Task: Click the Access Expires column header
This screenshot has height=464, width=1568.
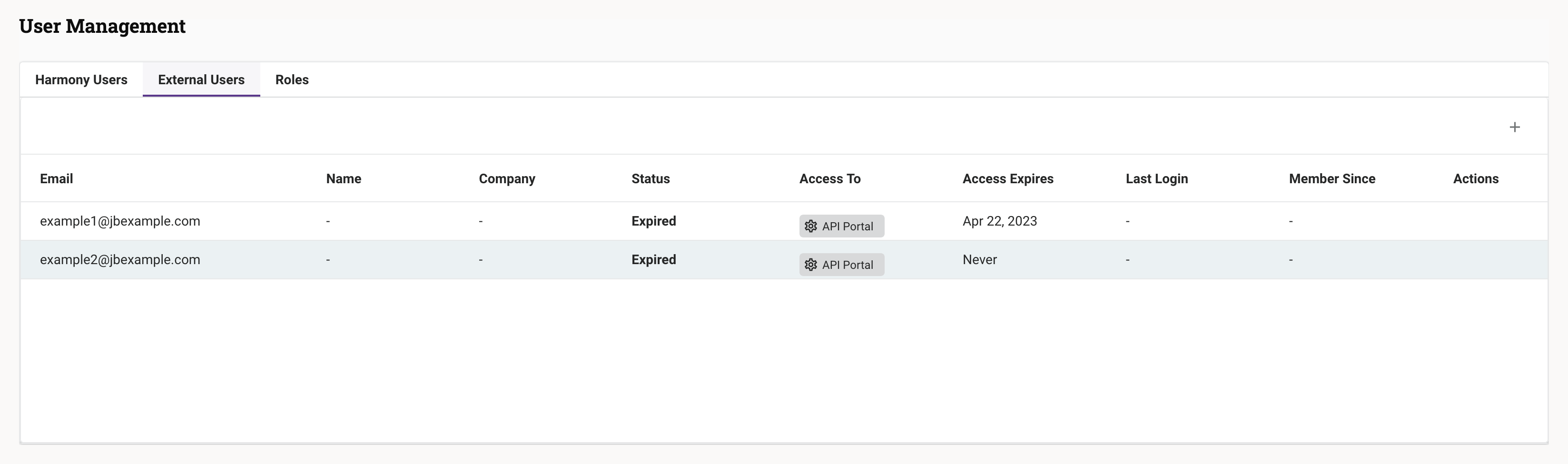Action: [x=1007, y=178]
